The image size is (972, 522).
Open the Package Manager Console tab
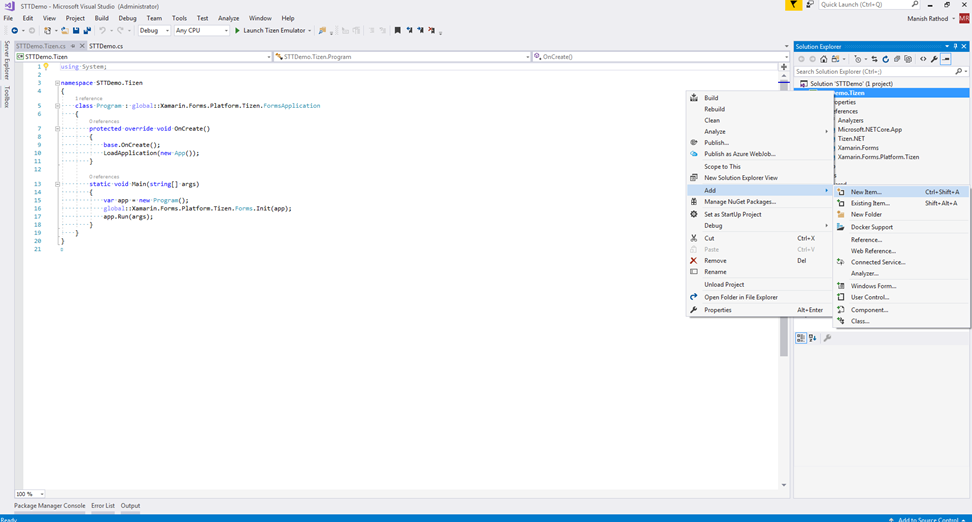(49, 506)
